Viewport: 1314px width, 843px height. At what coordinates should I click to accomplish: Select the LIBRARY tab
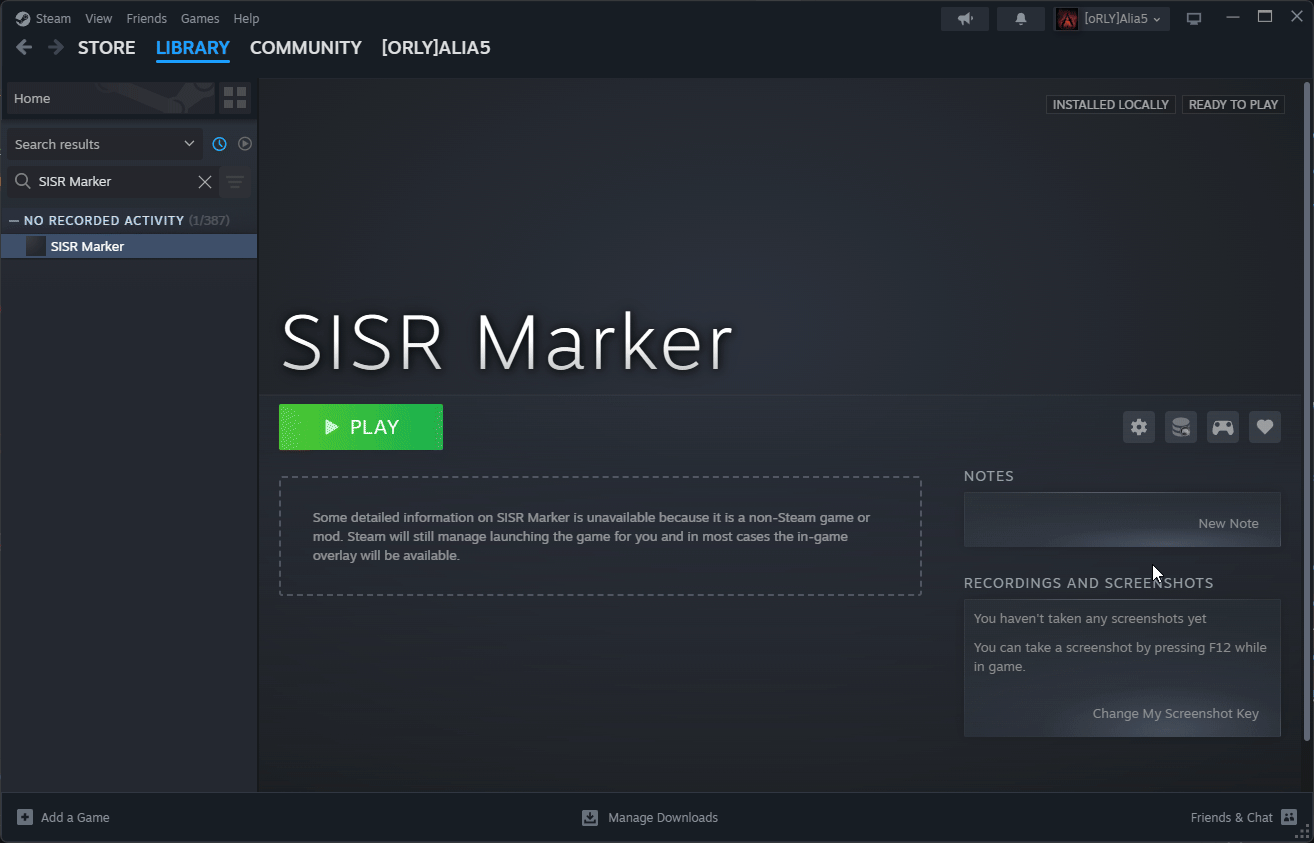pos(193,47)
